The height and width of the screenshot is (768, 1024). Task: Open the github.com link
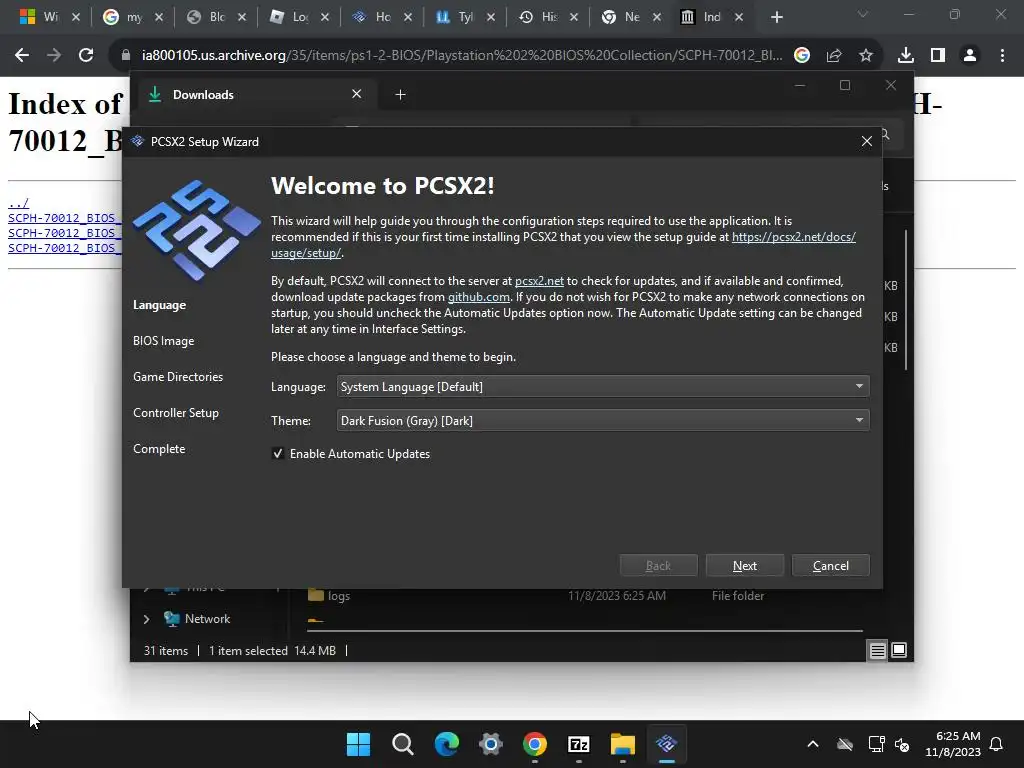tap(479, 297)
